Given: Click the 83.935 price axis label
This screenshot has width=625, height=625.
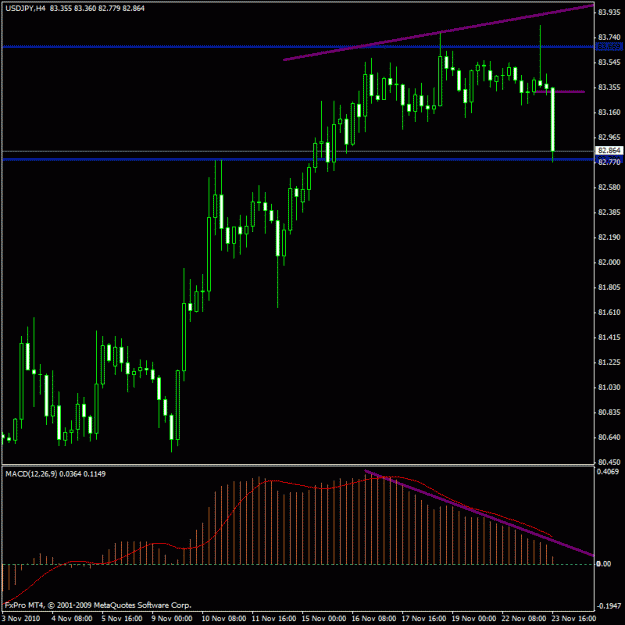Looking at the screenshot, I should pos(609,13).
